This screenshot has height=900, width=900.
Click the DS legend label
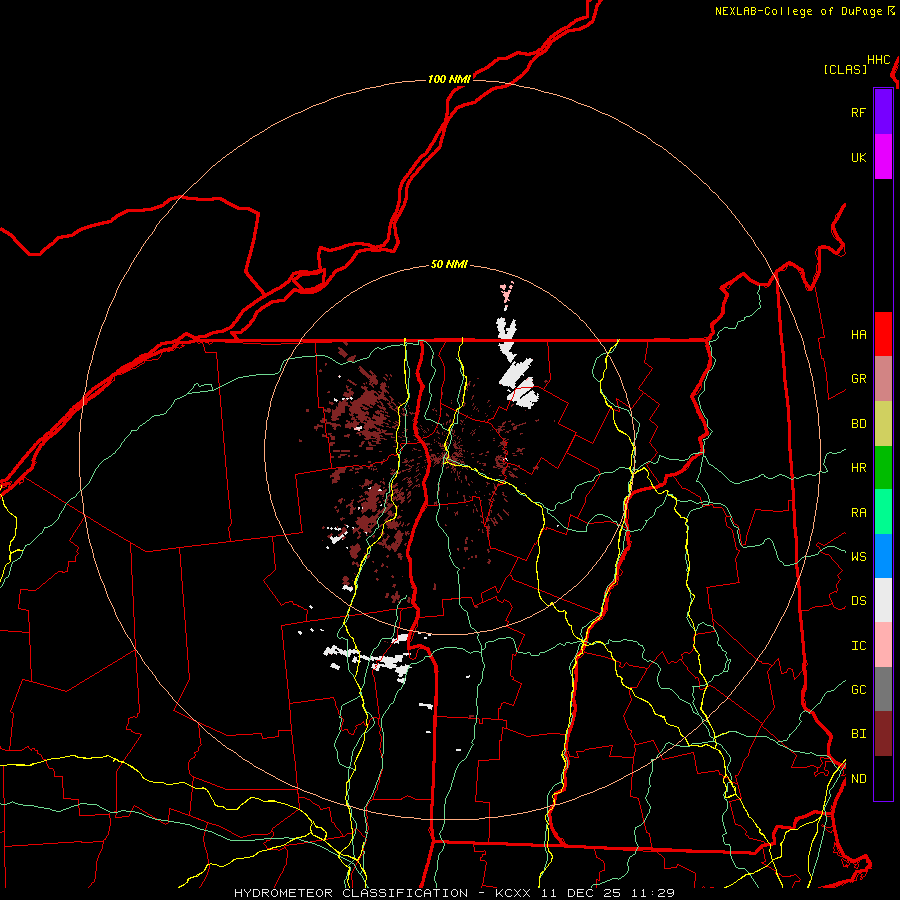point(858,600)
